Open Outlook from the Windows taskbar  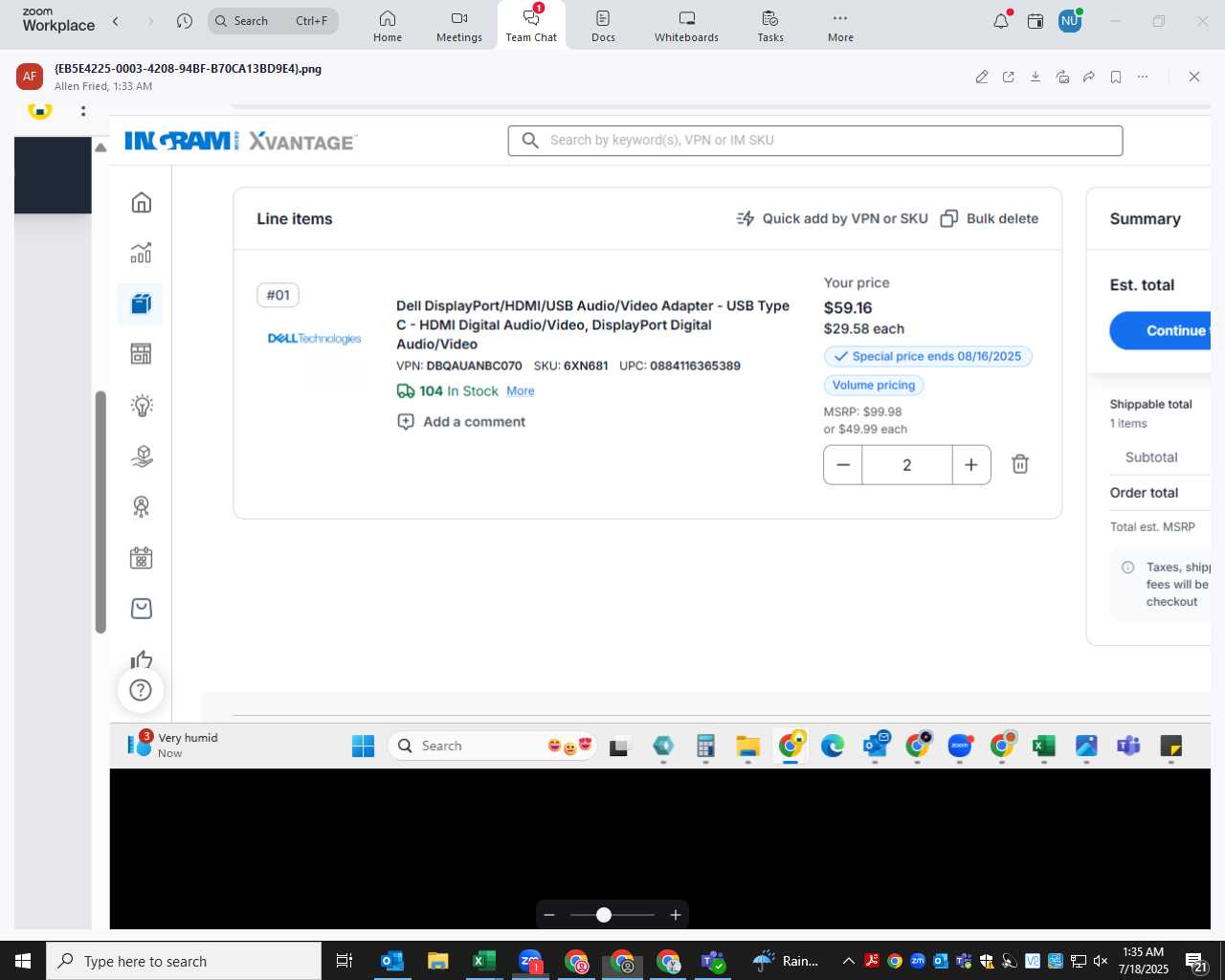(x=391, y=961)
